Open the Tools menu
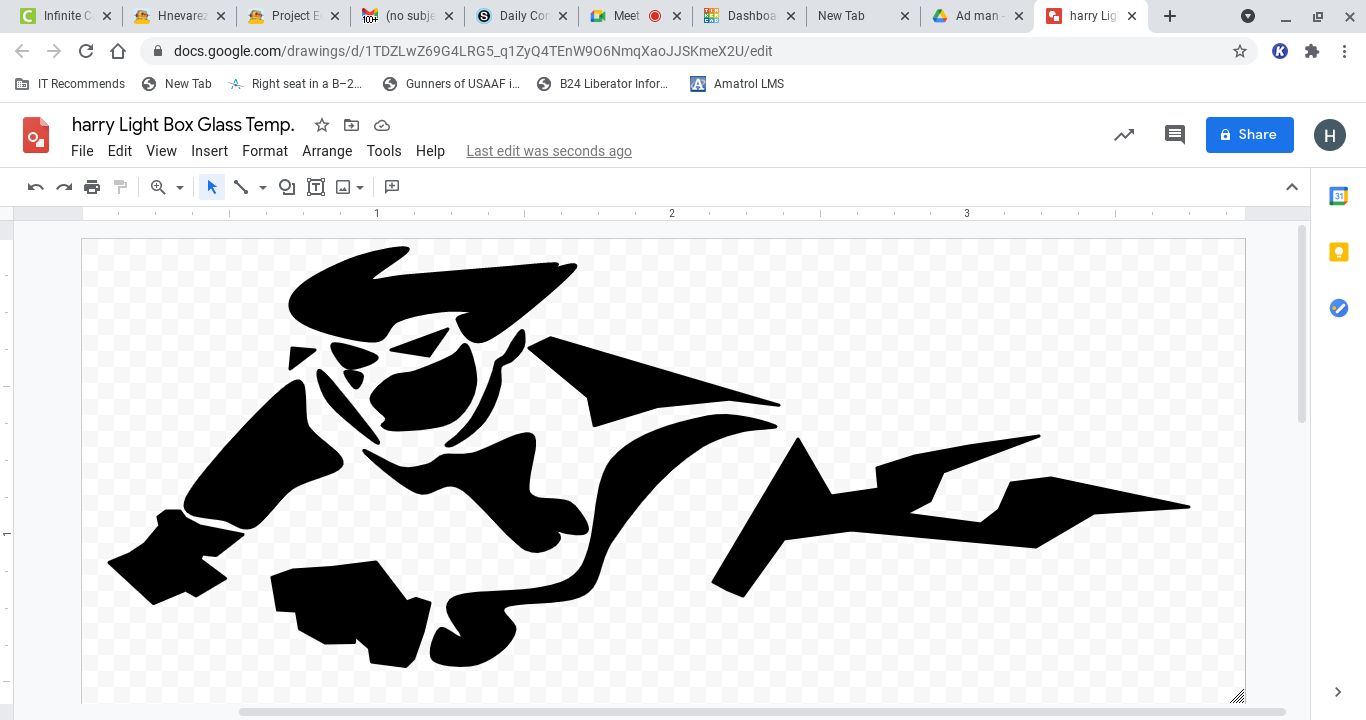 [x=384, y=151]
